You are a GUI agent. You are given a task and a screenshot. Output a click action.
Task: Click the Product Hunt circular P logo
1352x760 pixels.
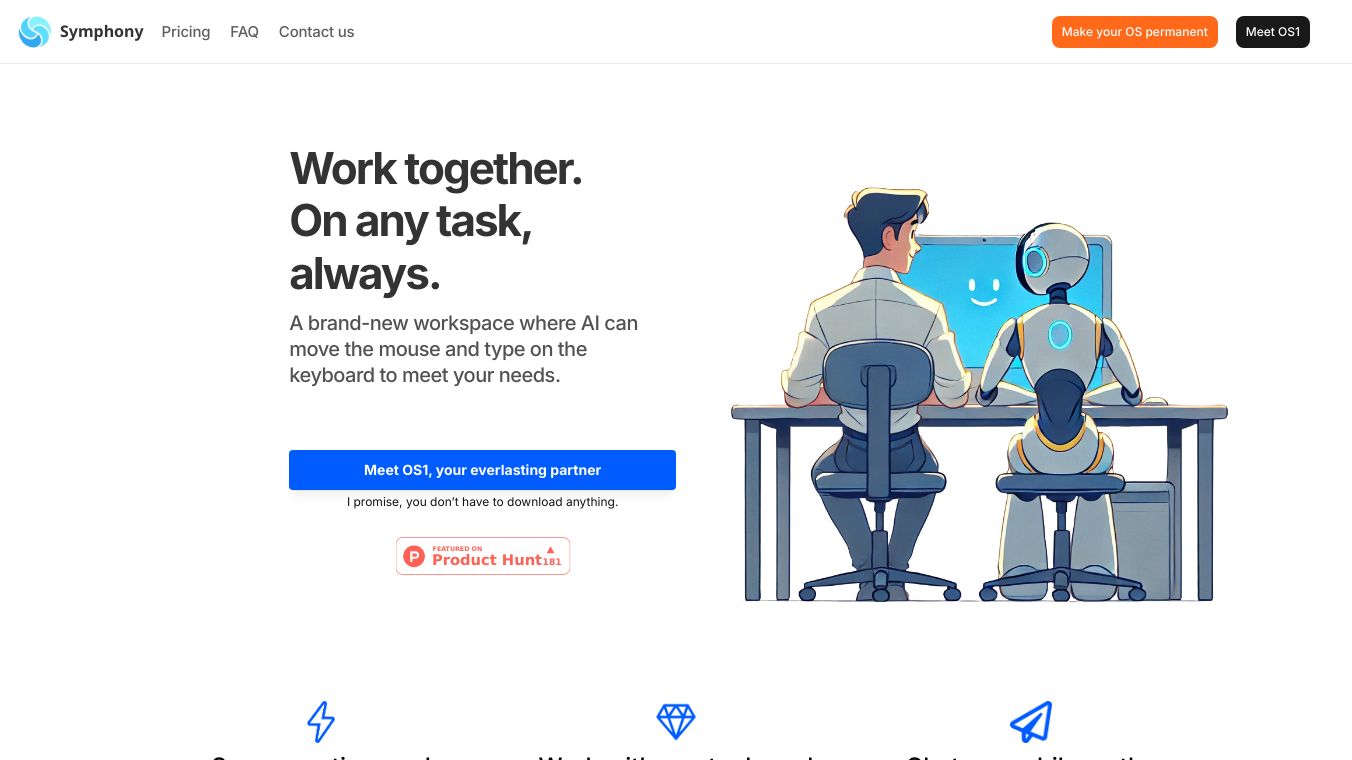point(414,556)
